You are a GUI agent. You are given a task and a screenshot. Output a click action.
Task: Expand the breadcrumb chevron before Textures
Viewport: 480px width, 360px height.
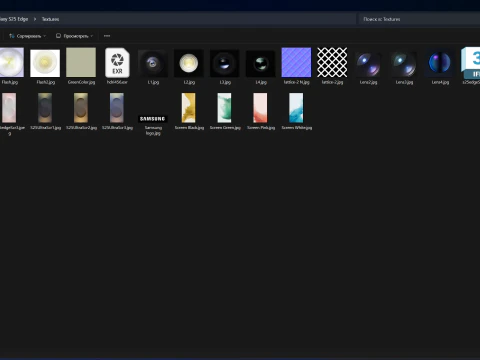tap(35, 19)
